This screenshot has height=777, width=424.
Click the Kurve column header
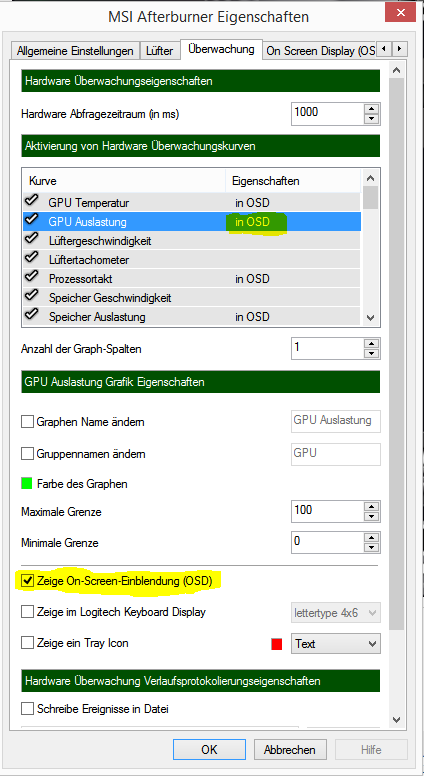(x=125, y=181)
